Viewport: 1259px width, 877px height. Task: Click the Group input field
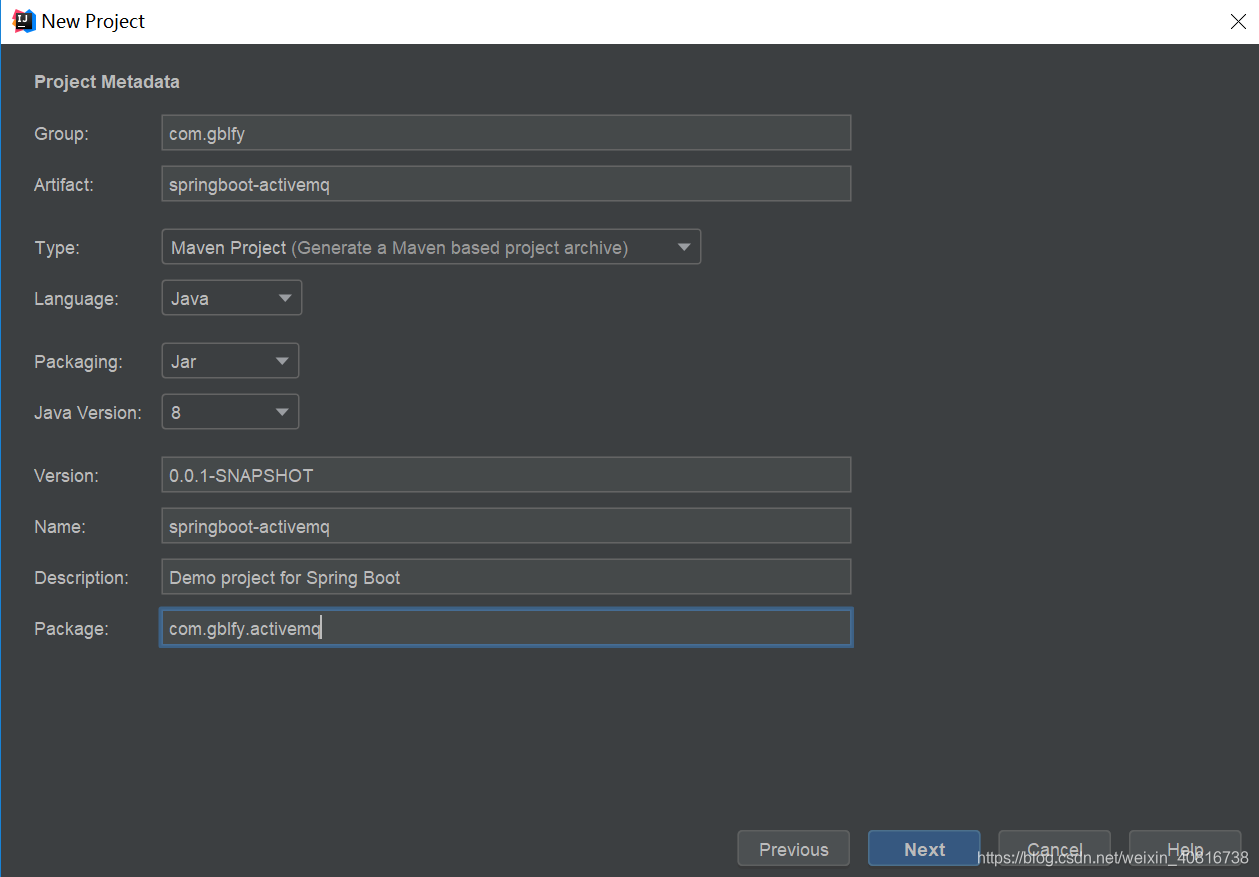(x=506, y=133)
